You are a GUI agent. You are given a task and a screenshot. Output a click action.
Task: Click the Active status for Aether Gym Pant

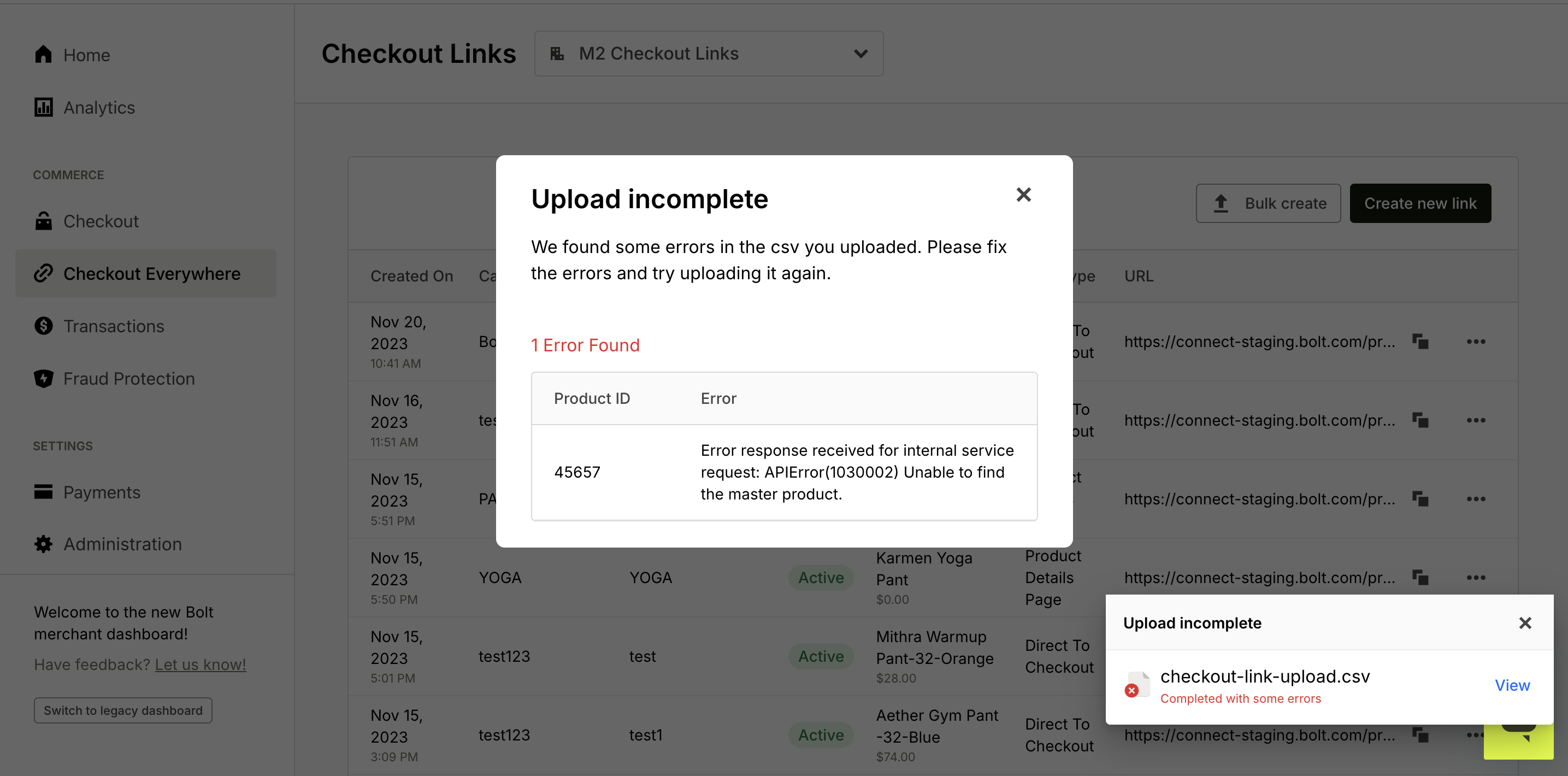[821, 735]
